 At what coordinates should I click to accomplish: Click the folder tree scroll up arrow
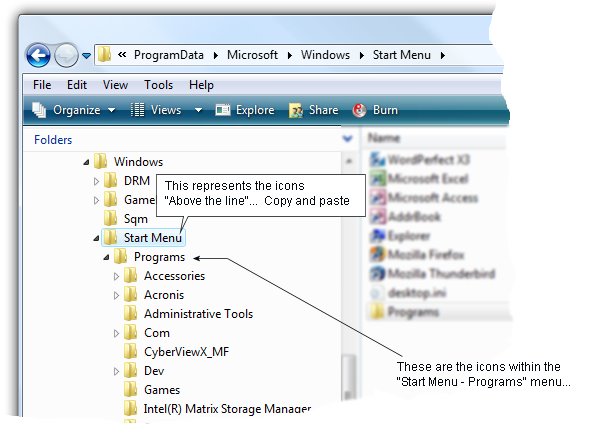pyautogui.click(x=349, y=161)
